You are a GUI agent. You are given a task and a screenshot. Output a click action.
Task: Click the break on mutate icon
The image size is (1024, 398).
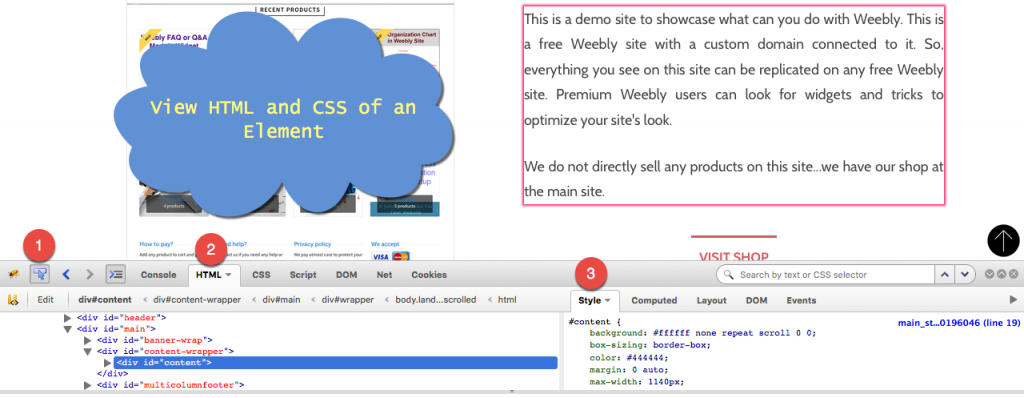[x=12, y=300]
